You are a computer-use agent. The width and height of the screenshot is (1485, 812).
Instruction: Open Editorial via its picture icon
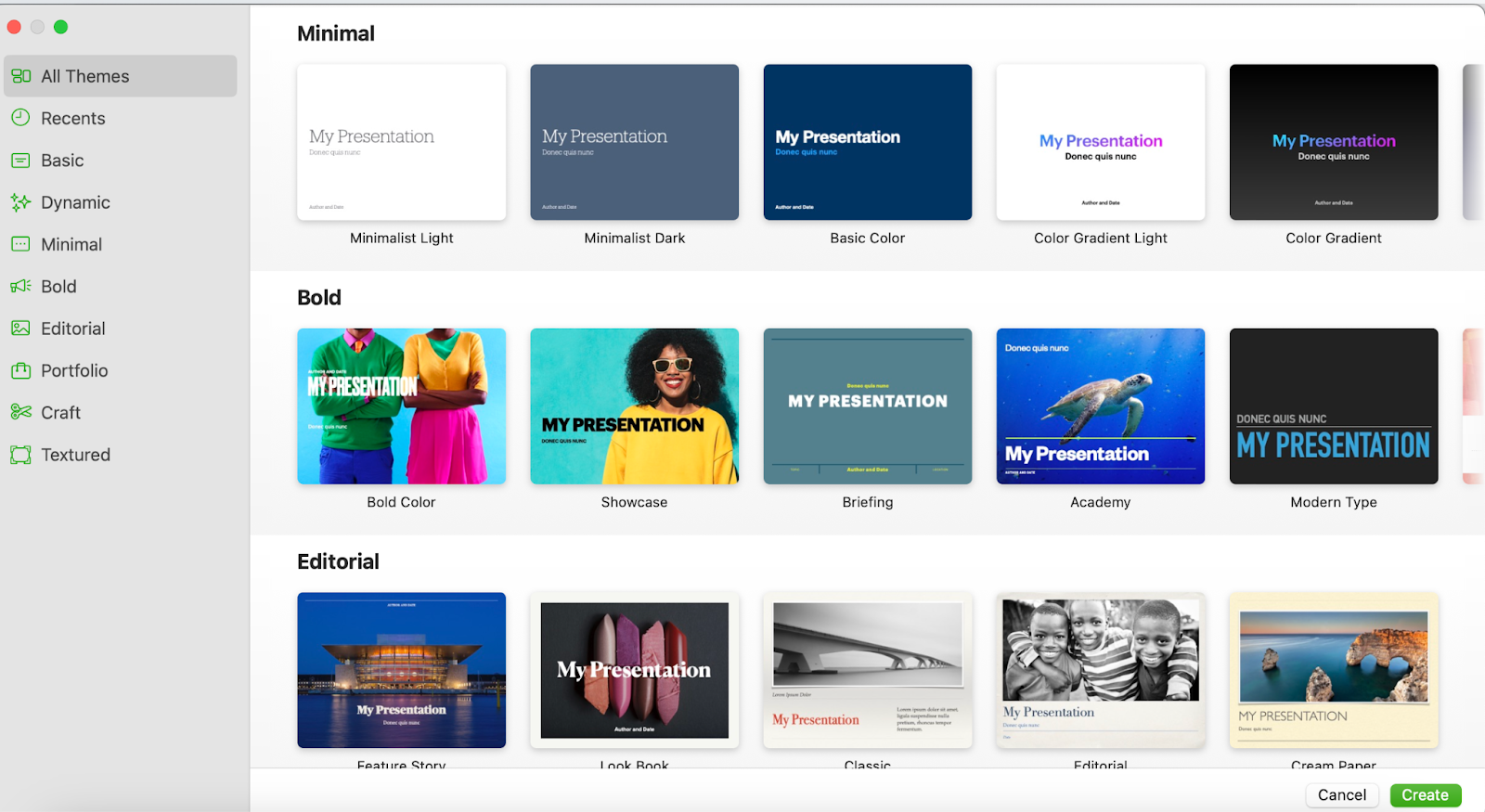(21, 329)
